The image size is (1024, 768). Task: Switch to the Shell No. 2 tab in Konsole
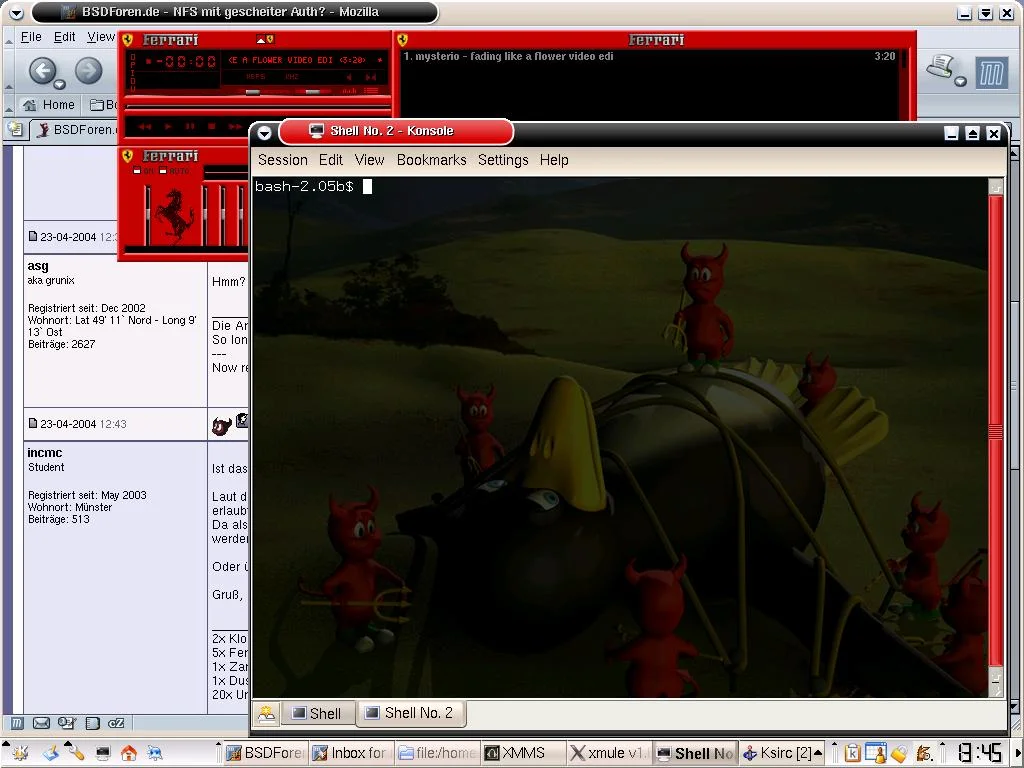(x=410, y=713)
